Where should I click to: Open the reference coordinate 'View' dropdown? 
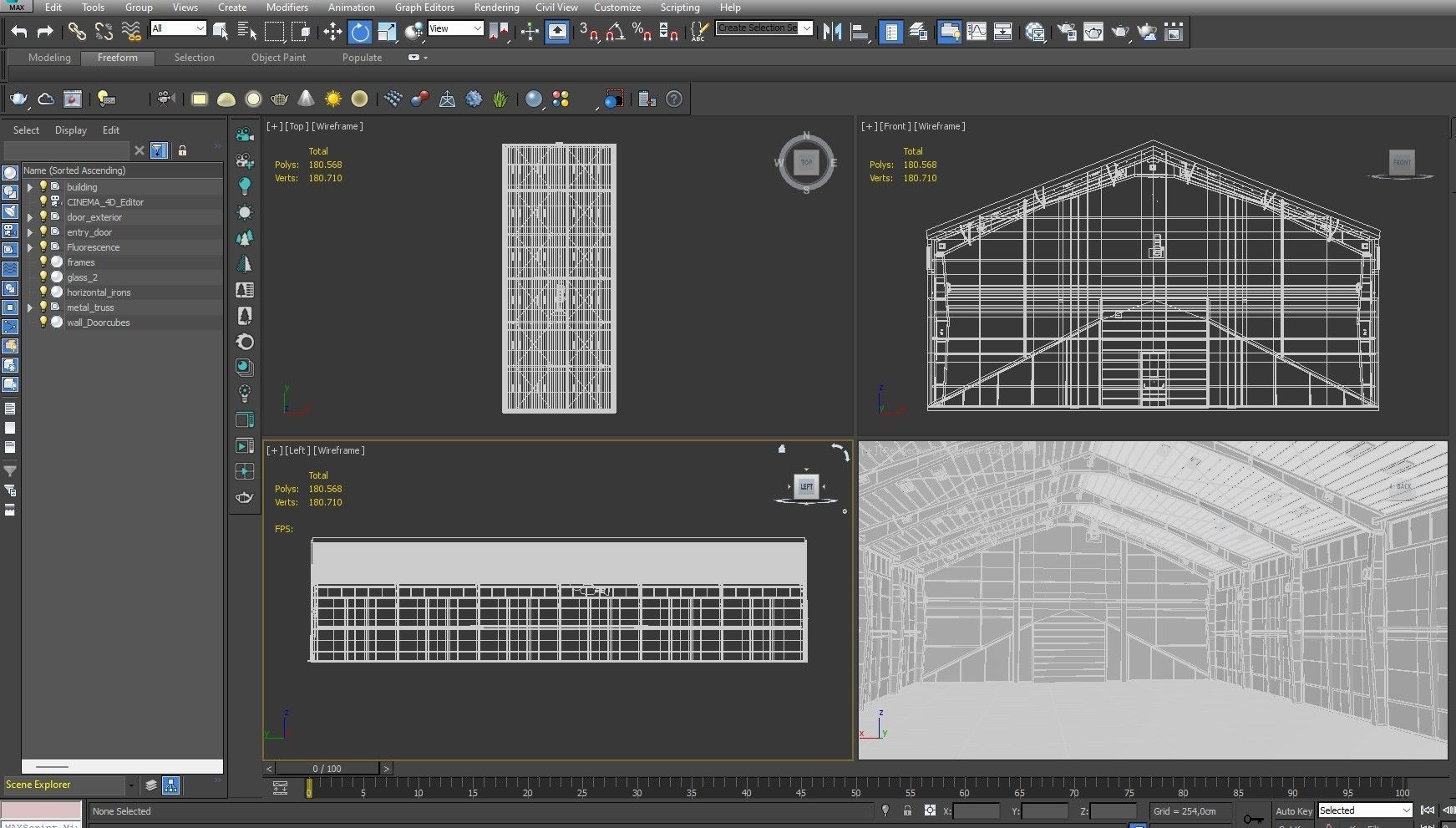[455, 28]
